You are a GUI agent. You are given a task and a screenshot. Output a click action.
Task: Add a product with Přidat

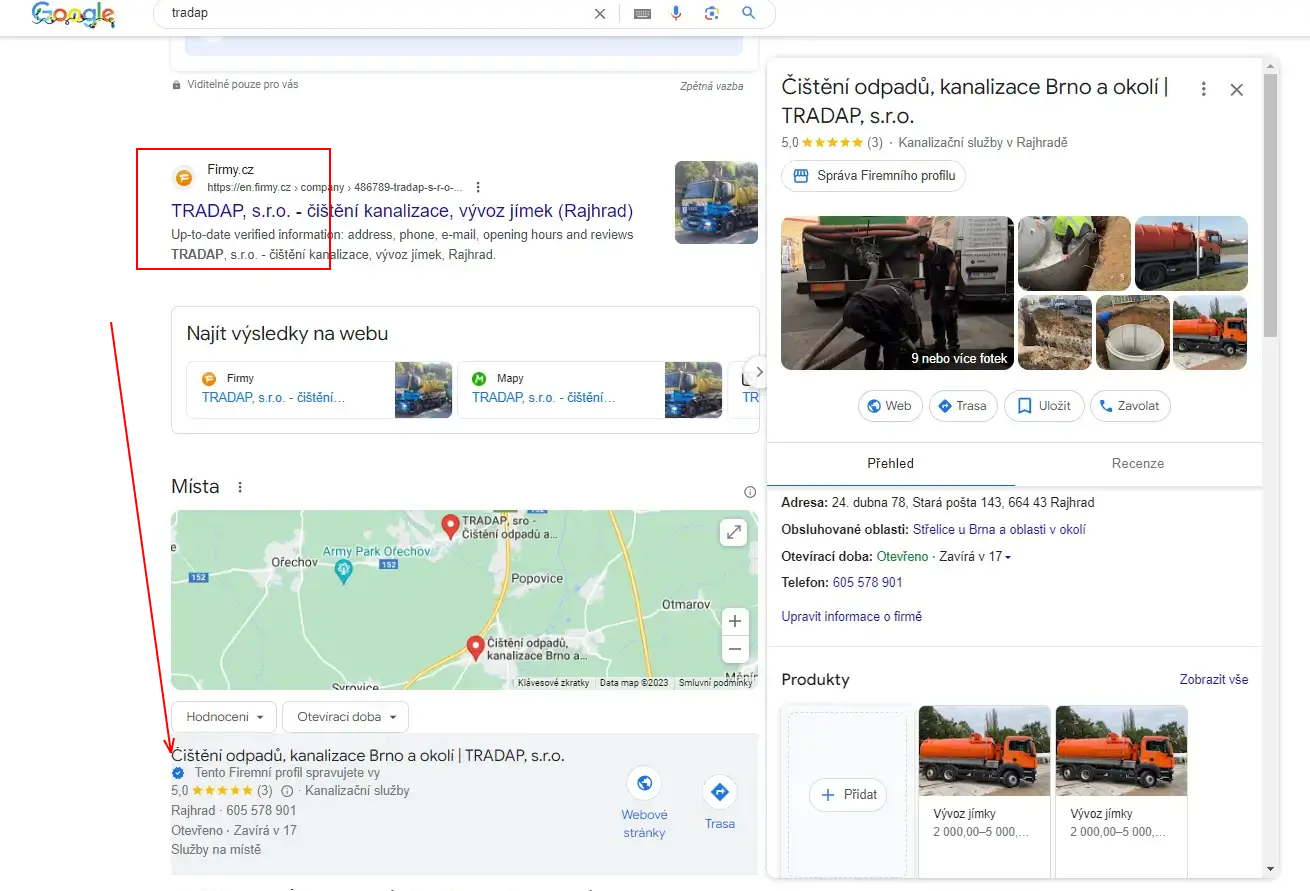click(848, 795)
